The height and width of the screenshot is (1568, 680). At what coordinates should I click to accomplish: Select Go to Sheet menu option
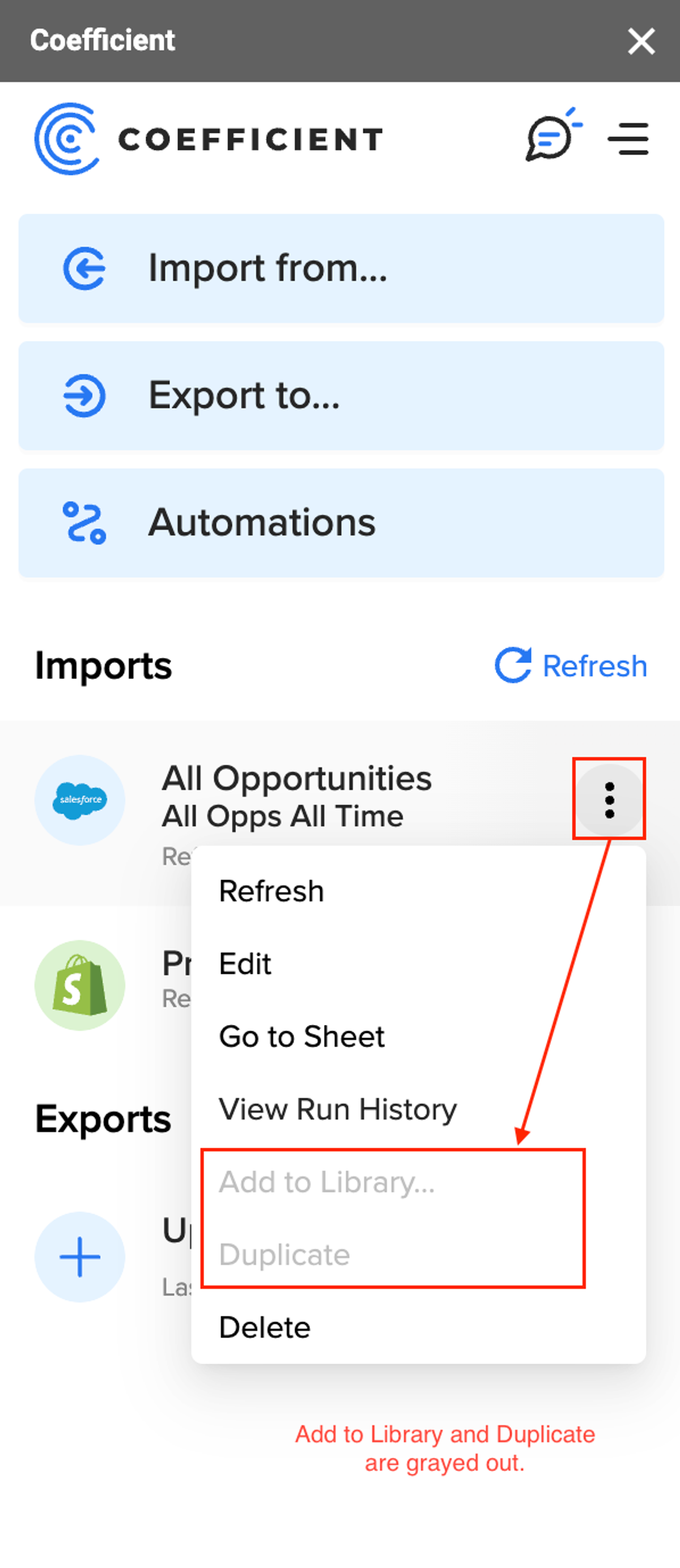pos(419,1036)
